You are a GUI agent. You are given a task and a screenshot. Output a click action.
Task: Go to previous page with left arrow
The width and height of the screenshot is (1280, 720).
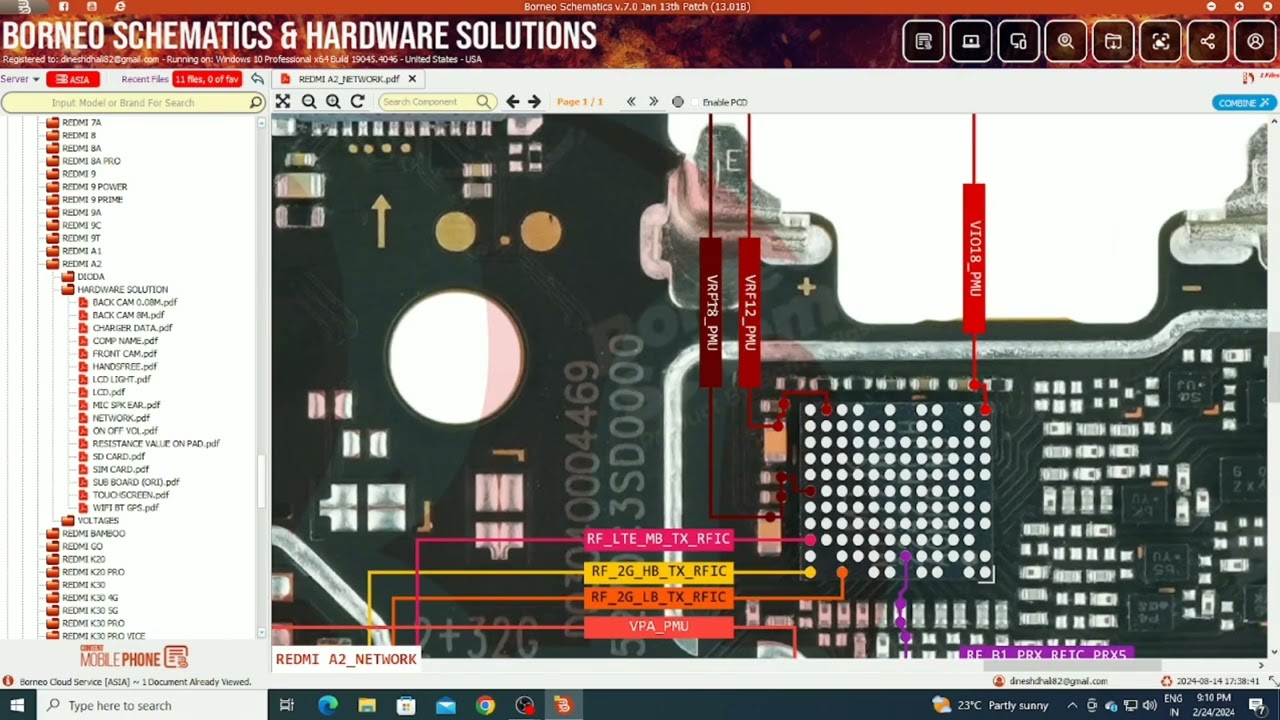point(513,102)
